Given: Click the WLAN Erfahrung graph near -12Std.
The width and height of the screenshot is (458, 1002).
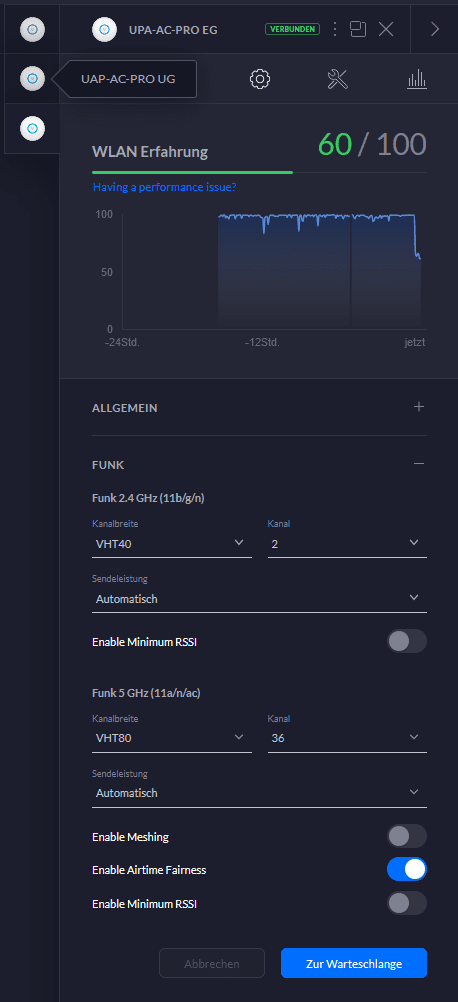Looking at the screenshot, I should coord(263,272).
